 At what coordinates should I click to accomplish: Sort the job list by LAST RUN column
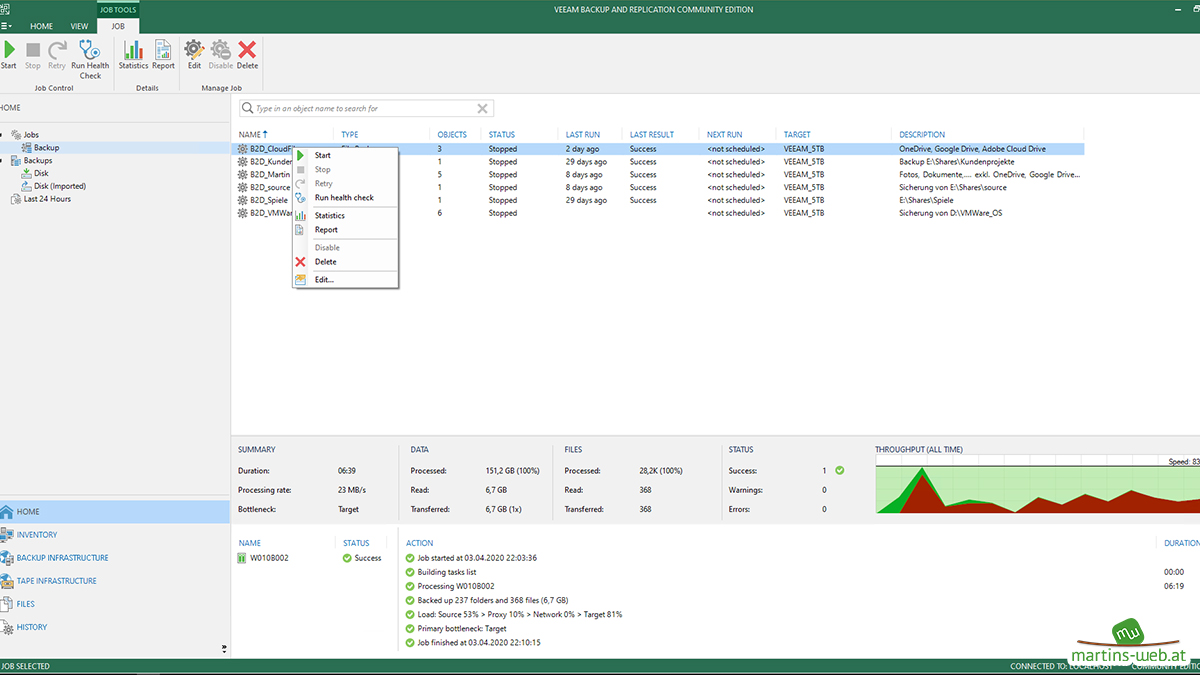pyautogui.click(x=583, y=135)
